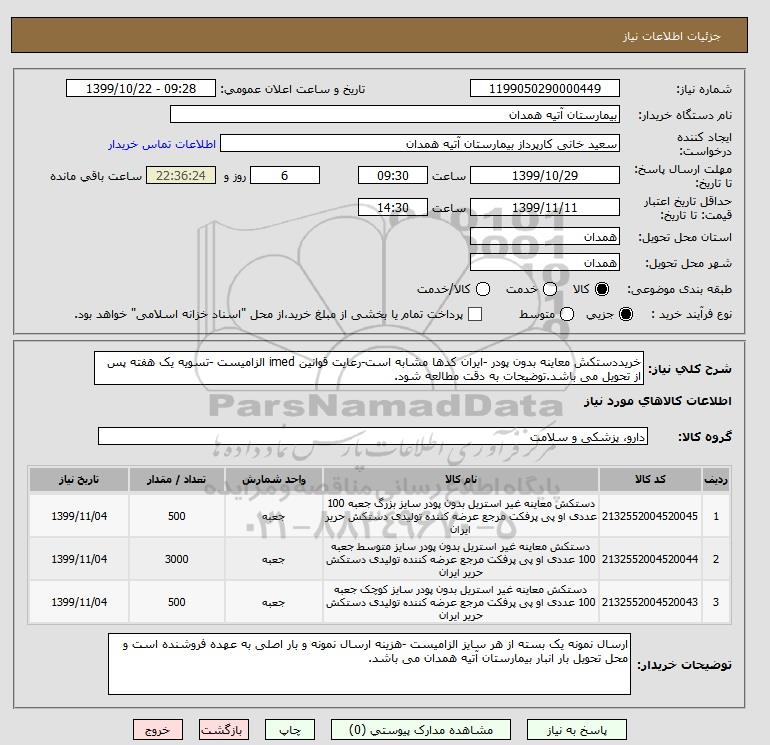Select the کالا/خدمت radio button
The height and width of the screenshot is (745, 770).
(x=483, y=289)
